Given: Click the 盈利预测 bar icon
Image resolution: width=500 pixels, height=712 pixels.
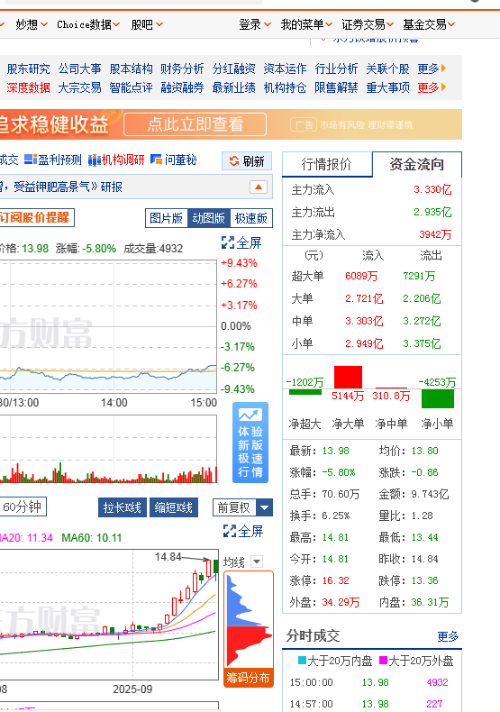Looking at the screenshot, I should 30,159.
